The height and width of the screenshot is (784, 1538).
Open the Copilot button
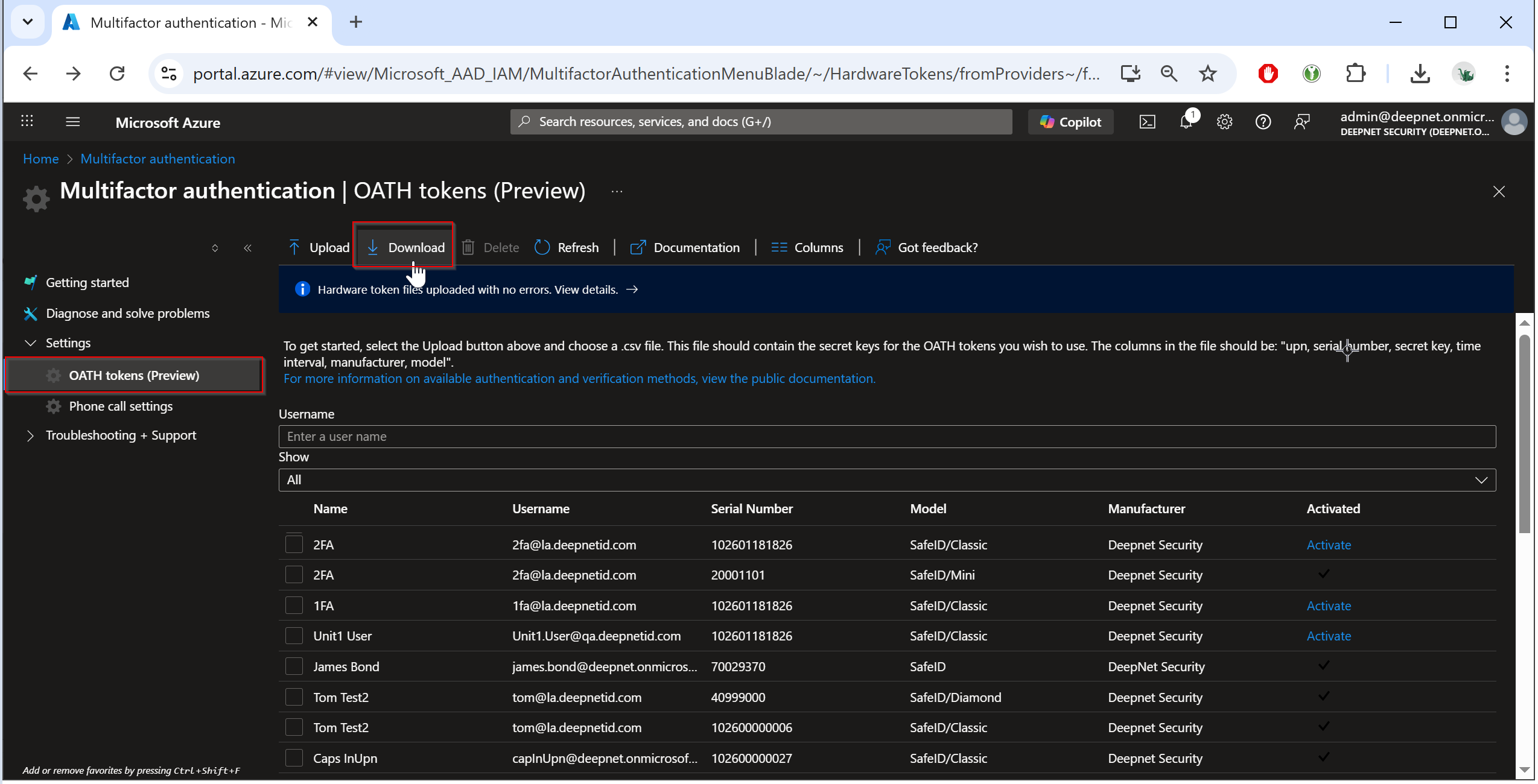click(x=1070, y=122)
